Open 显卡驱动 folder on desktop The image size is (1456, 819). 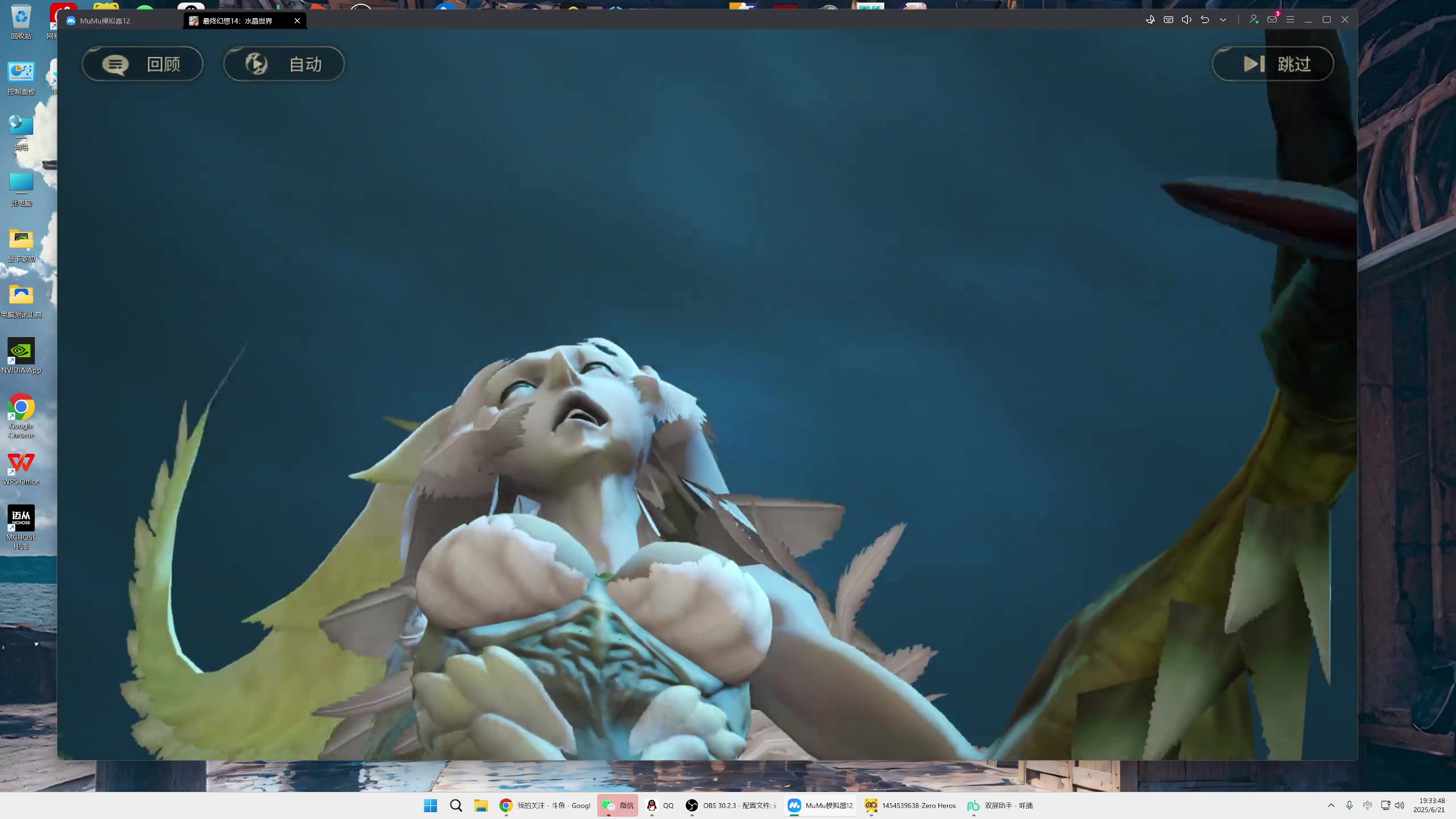(21, 245)
